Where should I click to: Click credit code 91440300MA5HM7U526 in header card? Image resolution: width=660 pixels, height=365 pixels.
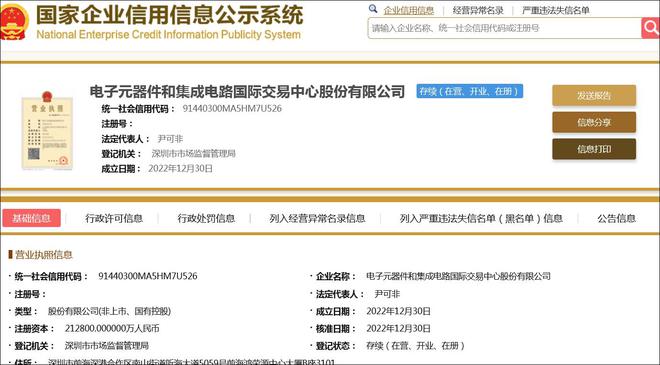(x=232, y=108)
